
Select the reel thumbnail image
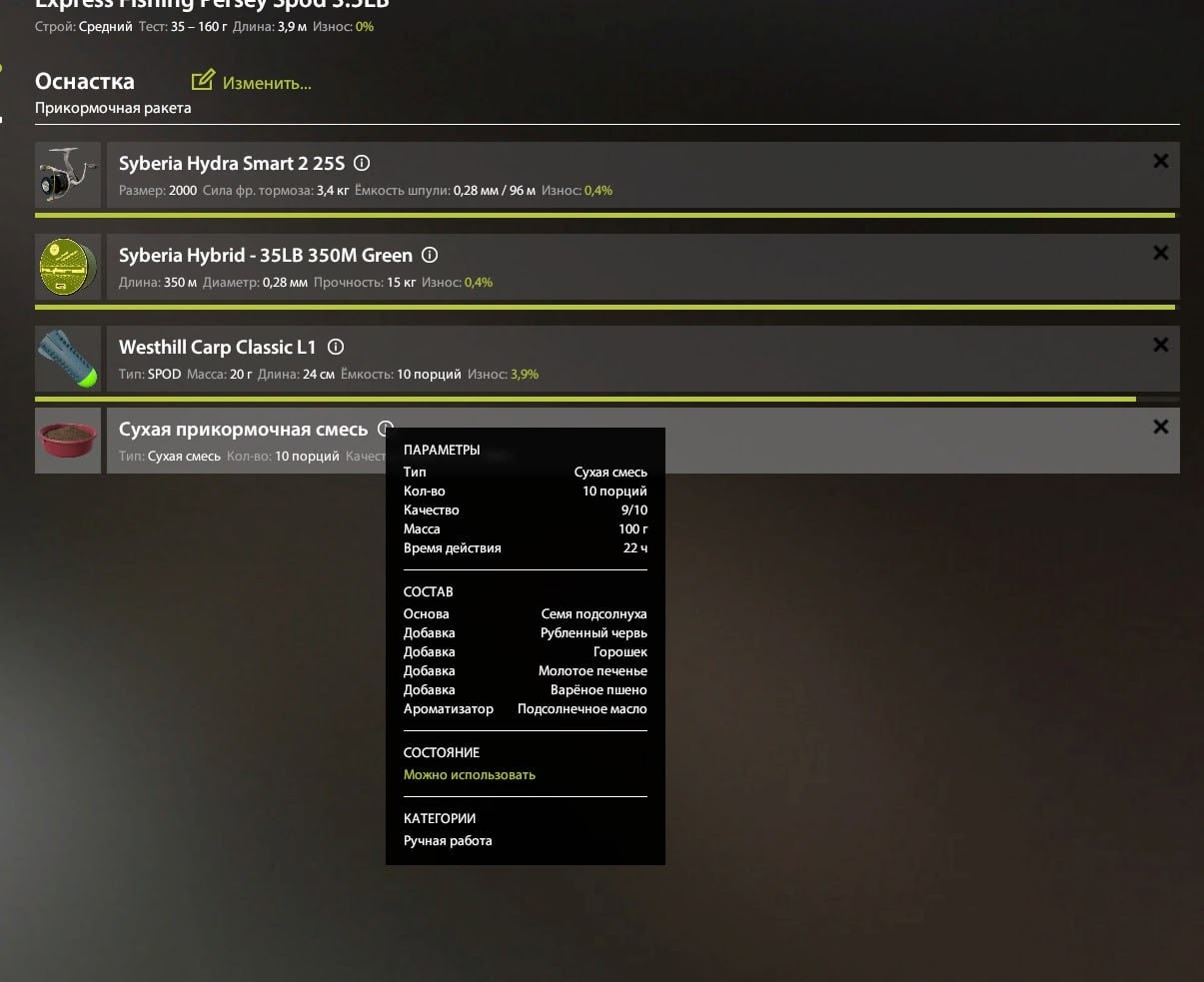(68, 175)
